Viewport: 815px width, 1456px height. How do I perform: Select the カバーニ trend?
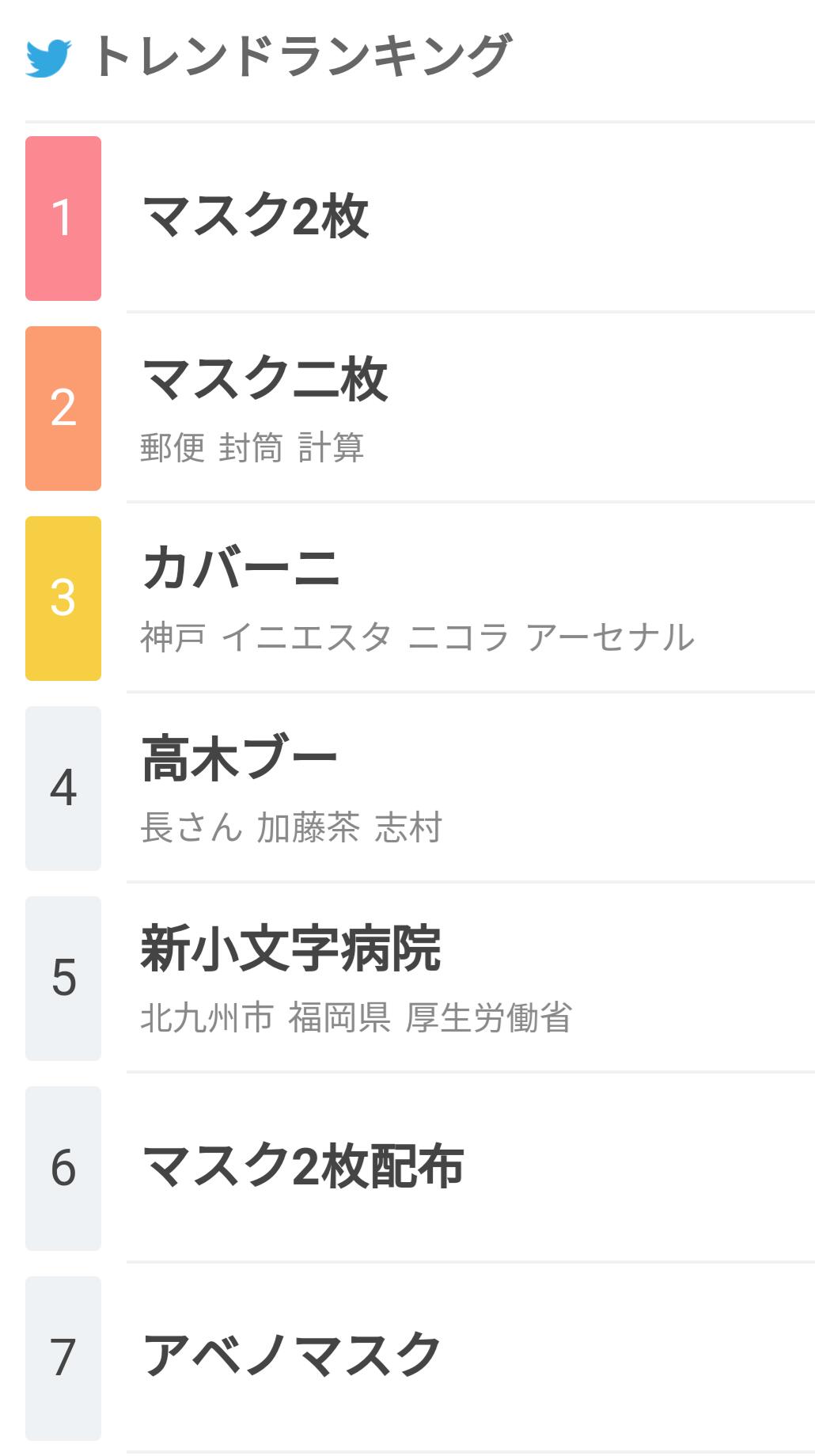tap(241, 568)
